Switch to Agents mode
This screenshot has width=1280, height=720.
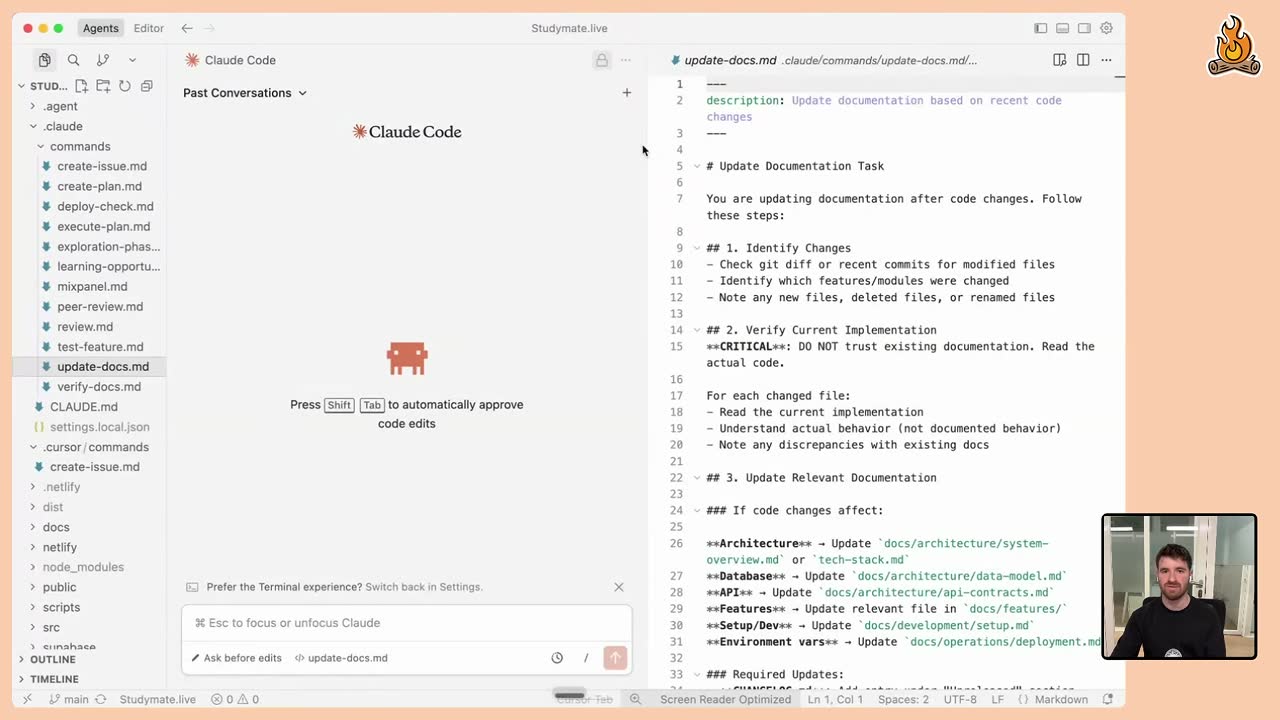coord(101,28)
